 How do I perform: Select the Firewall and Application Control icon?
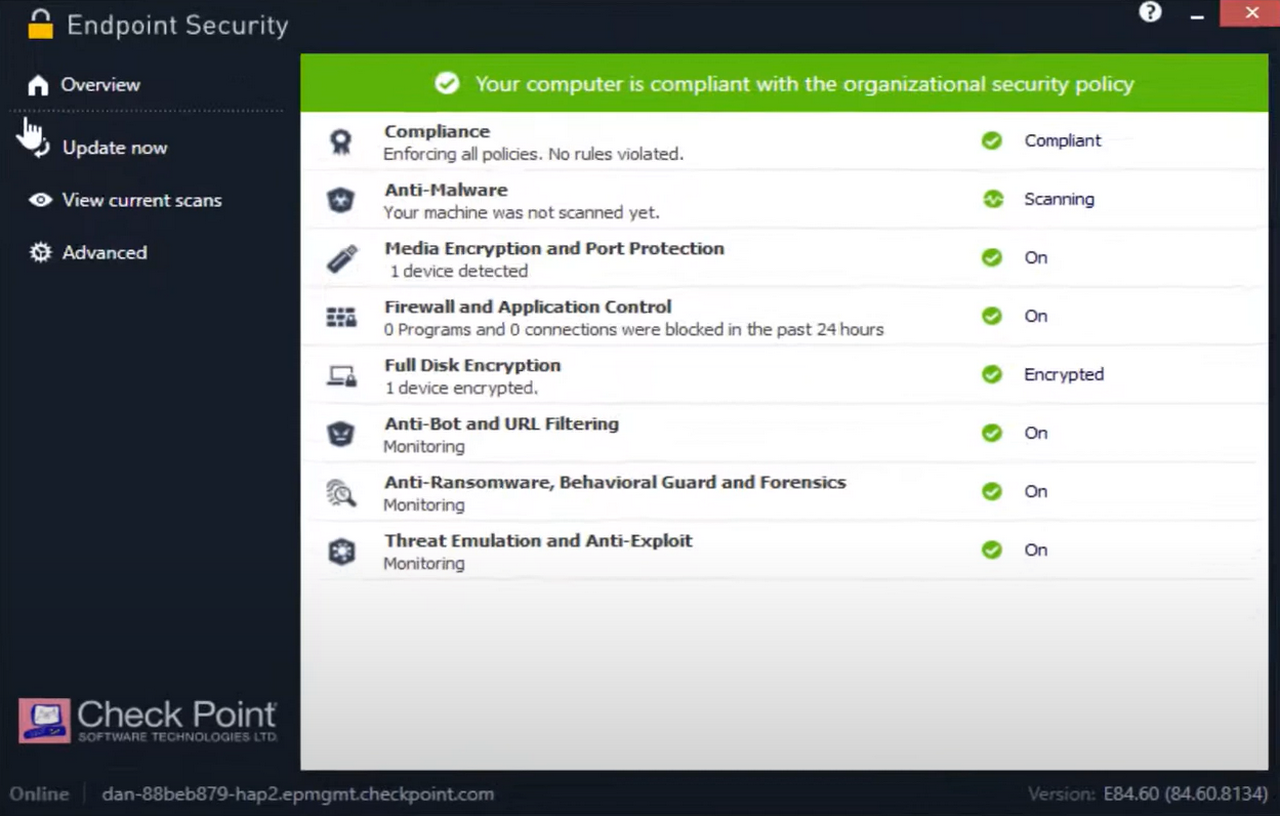pos(341,316)
